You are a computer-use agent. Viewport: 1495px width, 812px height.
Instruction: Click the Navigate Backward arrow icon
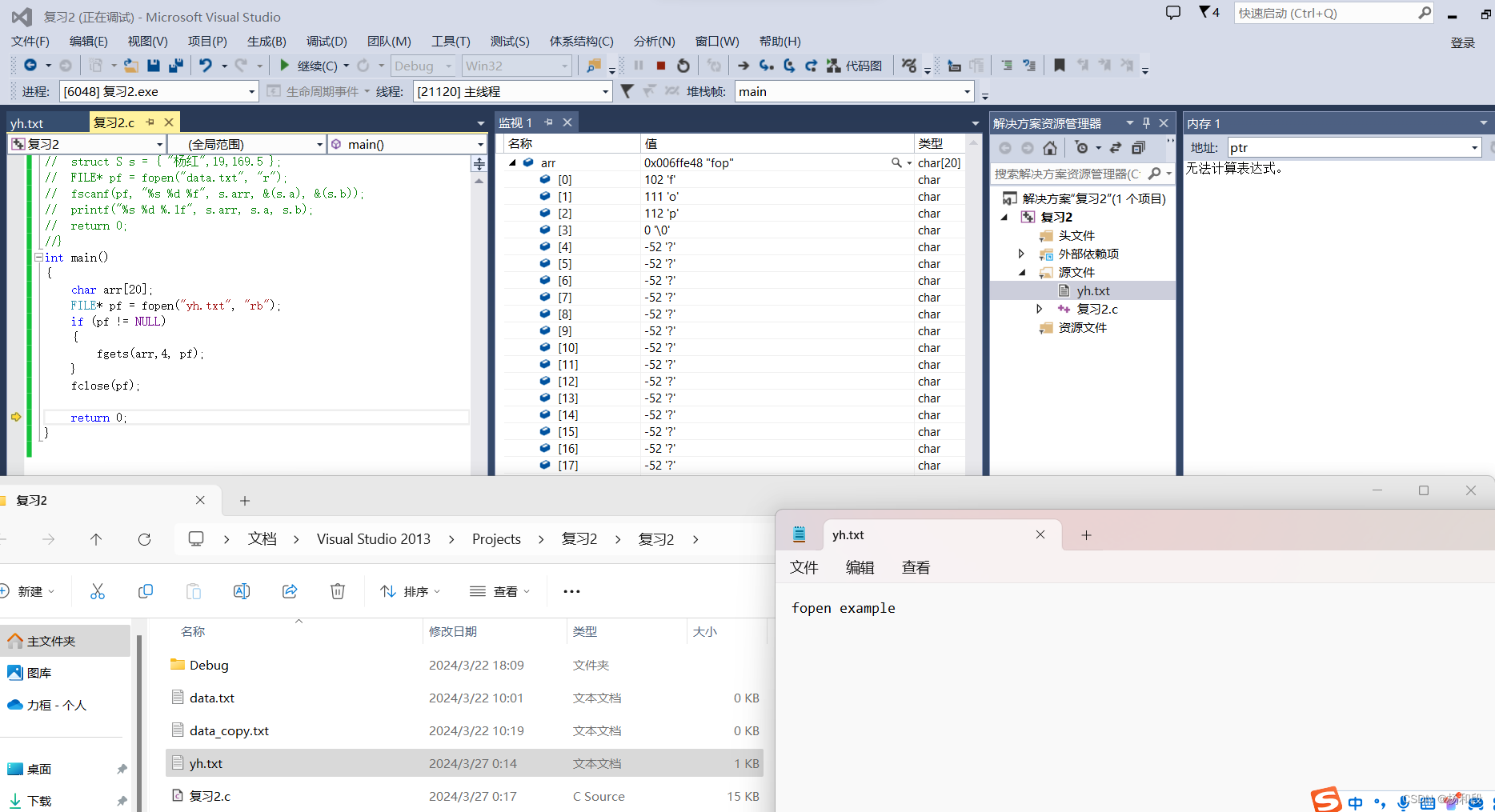30,66
